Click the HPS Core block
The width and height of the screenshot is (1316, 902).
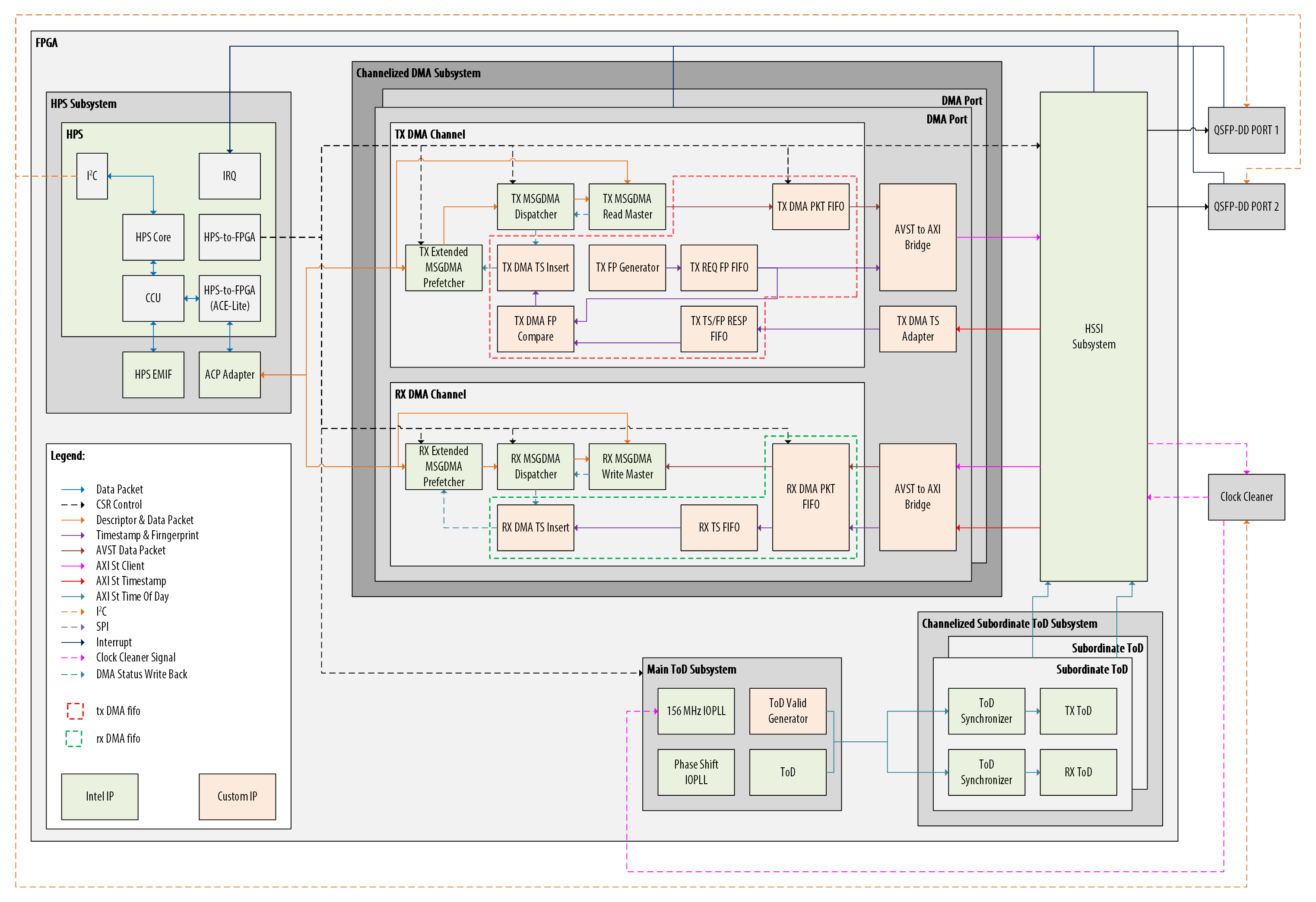pyautogui.click(x=153, y=237)
